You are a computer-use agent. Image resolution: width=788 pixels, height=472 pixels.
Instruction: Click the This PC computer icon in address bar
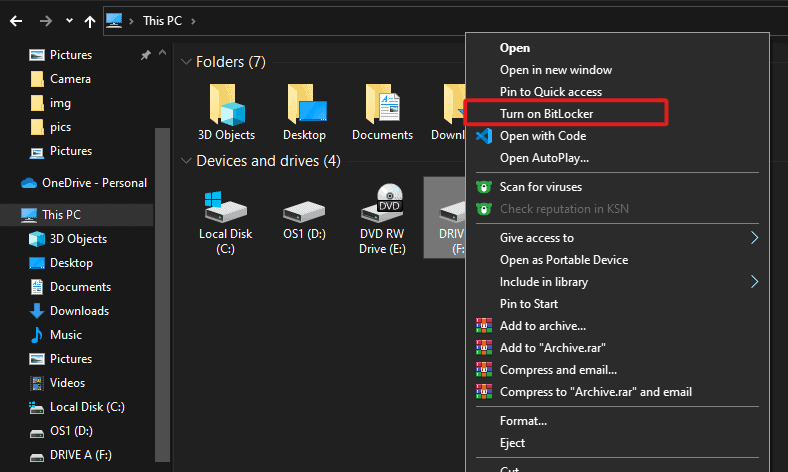[x=114, y=21]
